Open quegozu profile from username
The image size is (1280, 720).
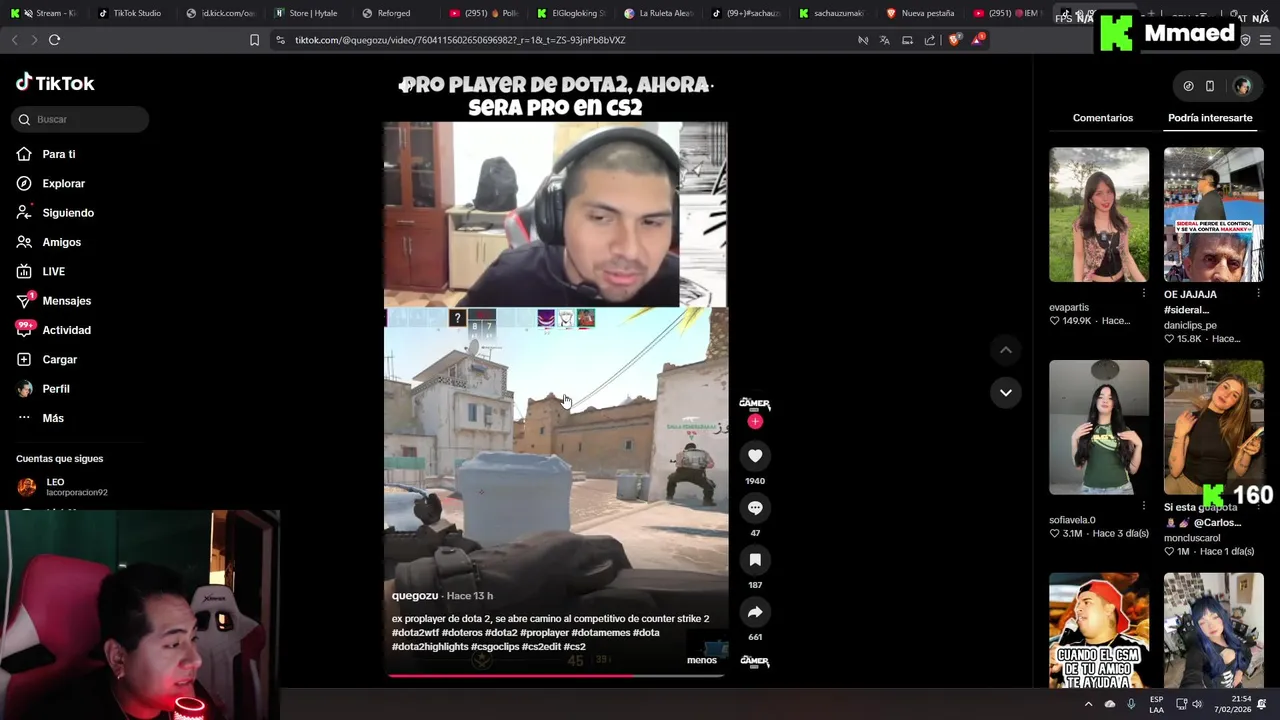point(415,596)
